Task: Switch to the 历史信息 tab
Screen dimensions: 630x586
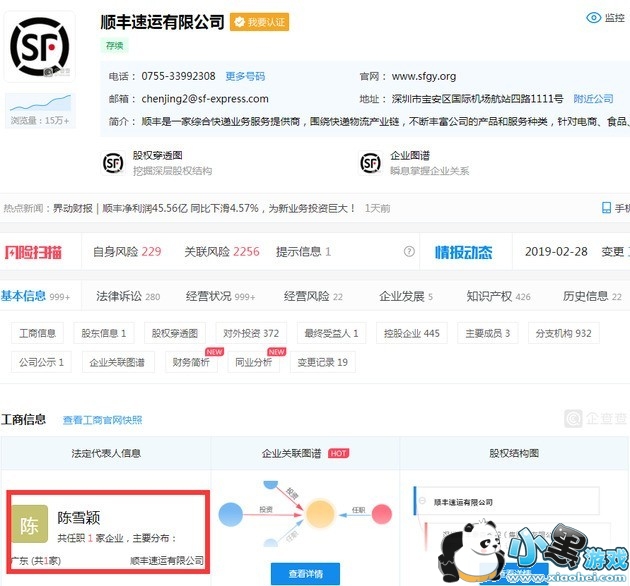Action: [x=592, y=297]
